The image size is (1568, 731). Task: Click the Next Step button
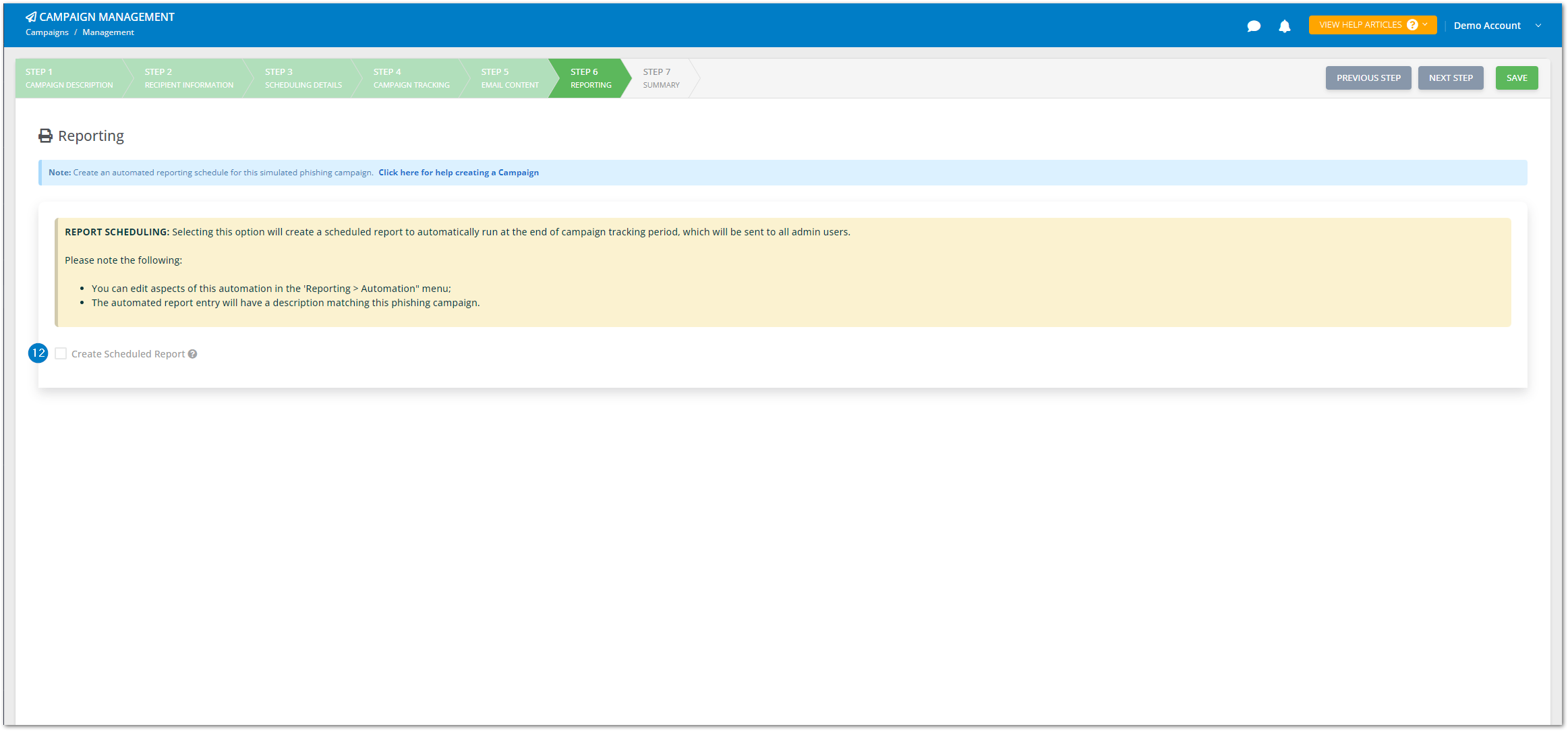(1451, 78)
